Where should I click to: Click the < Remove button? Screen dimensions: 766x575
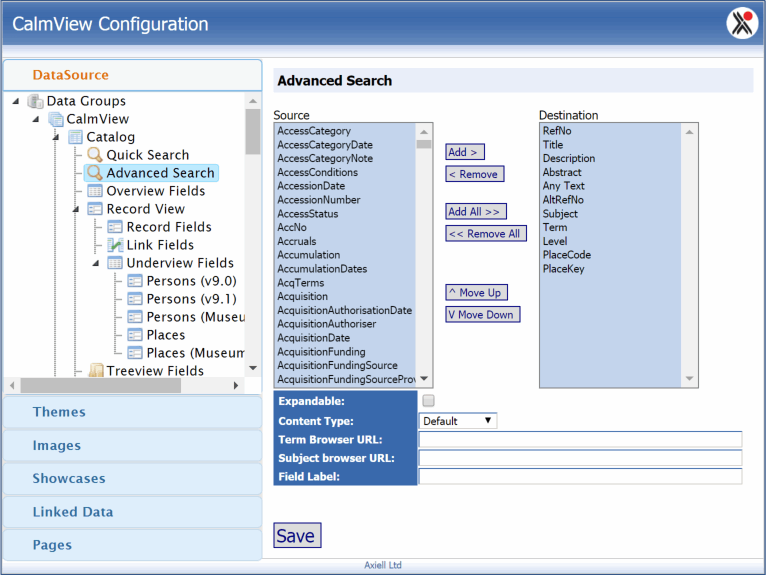(x=474, y=174)
